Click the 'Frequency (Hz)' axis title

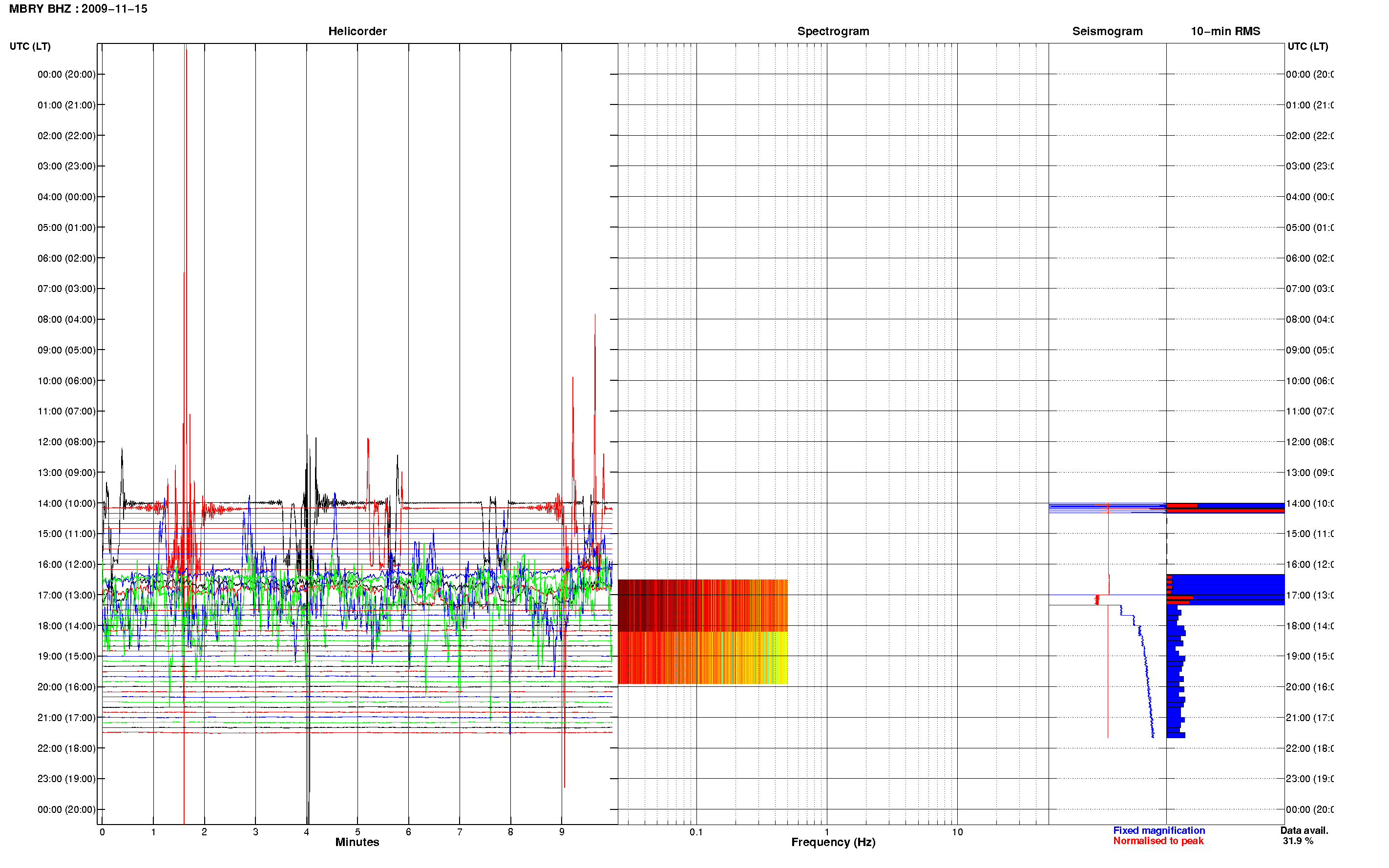point(833,842)
